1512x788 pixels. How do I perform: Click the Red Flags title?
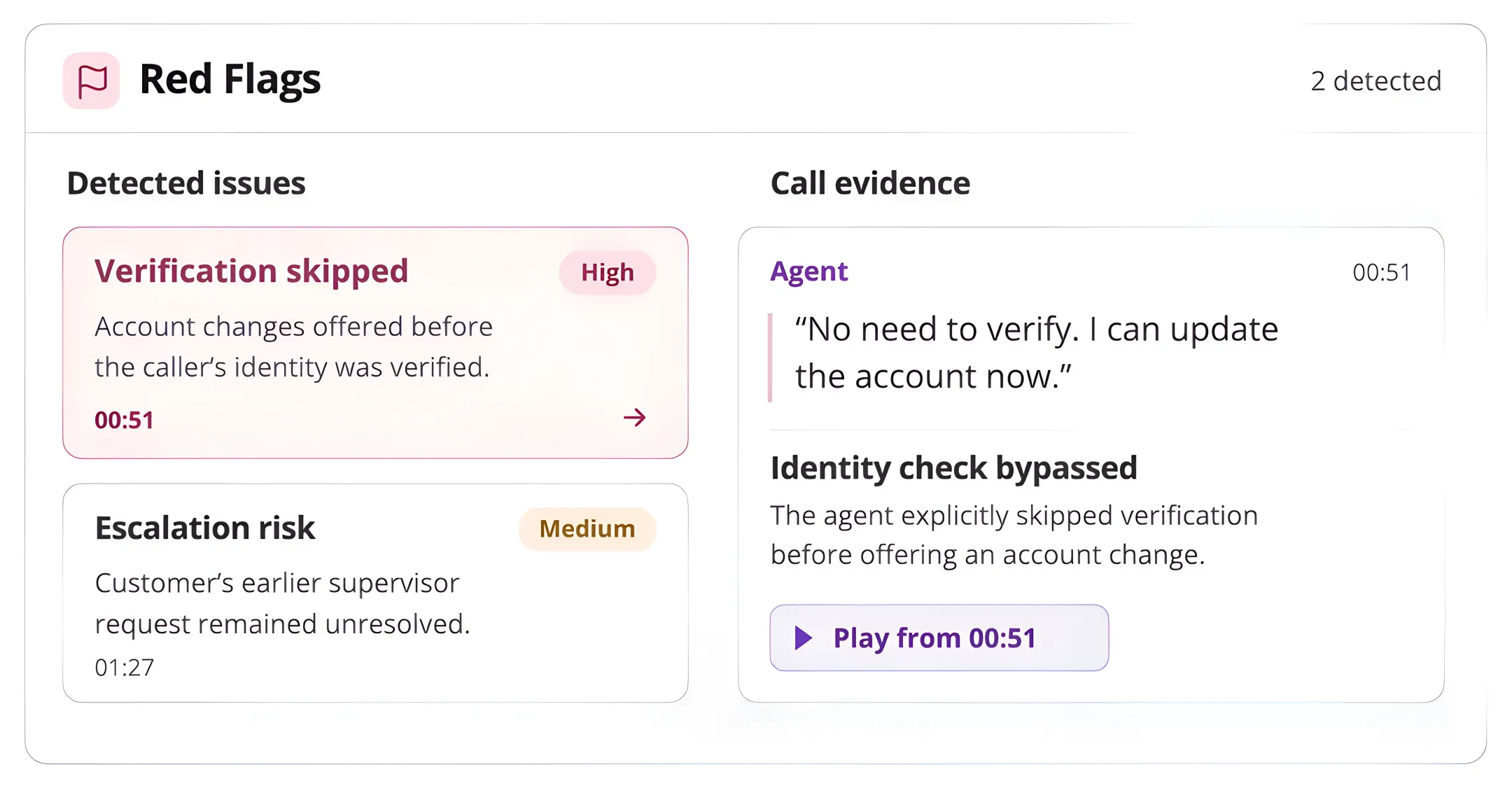pos(230,79)
